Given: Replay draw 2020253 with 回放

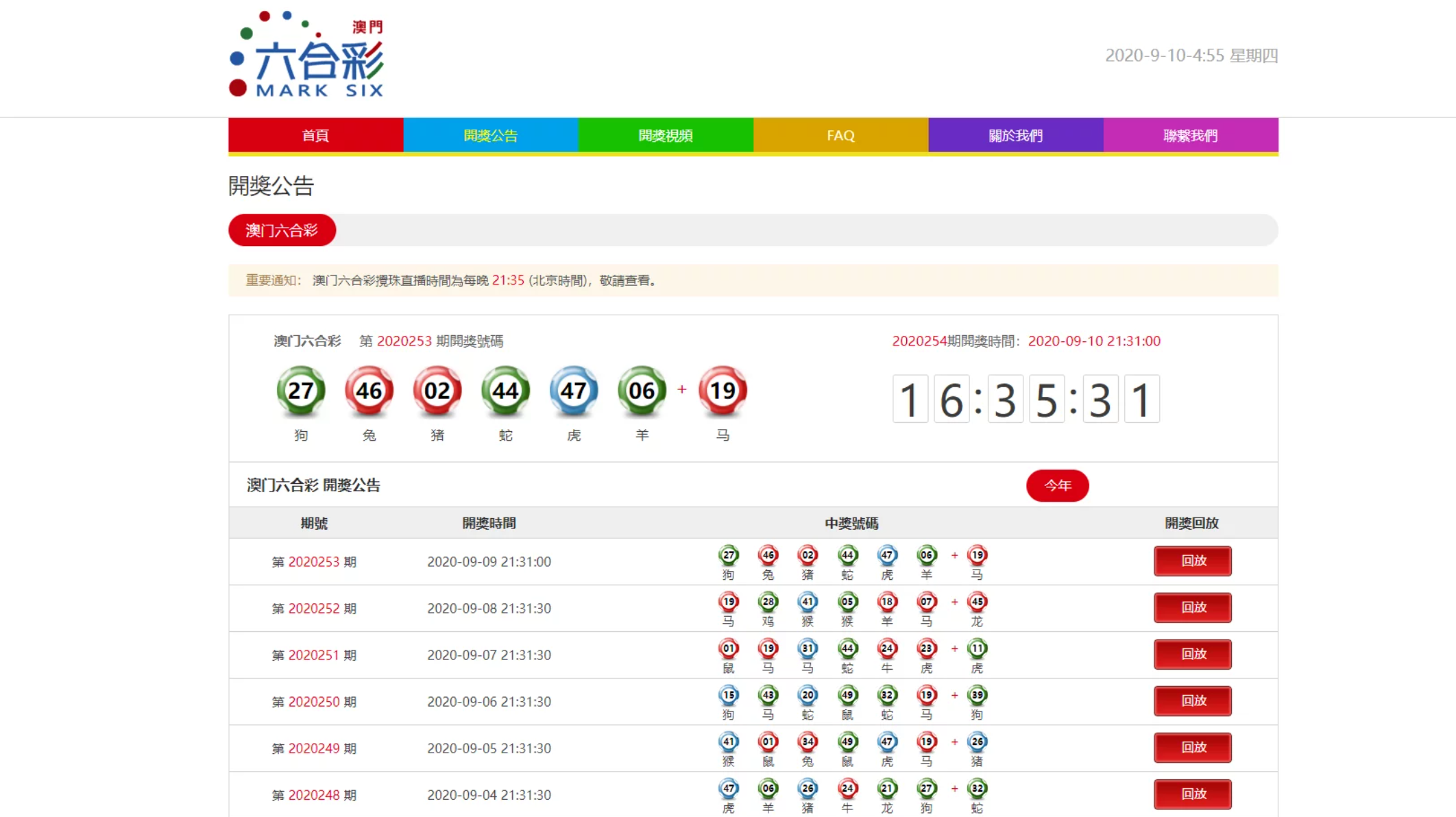Looking at the screenshot, I should 1192,561.
